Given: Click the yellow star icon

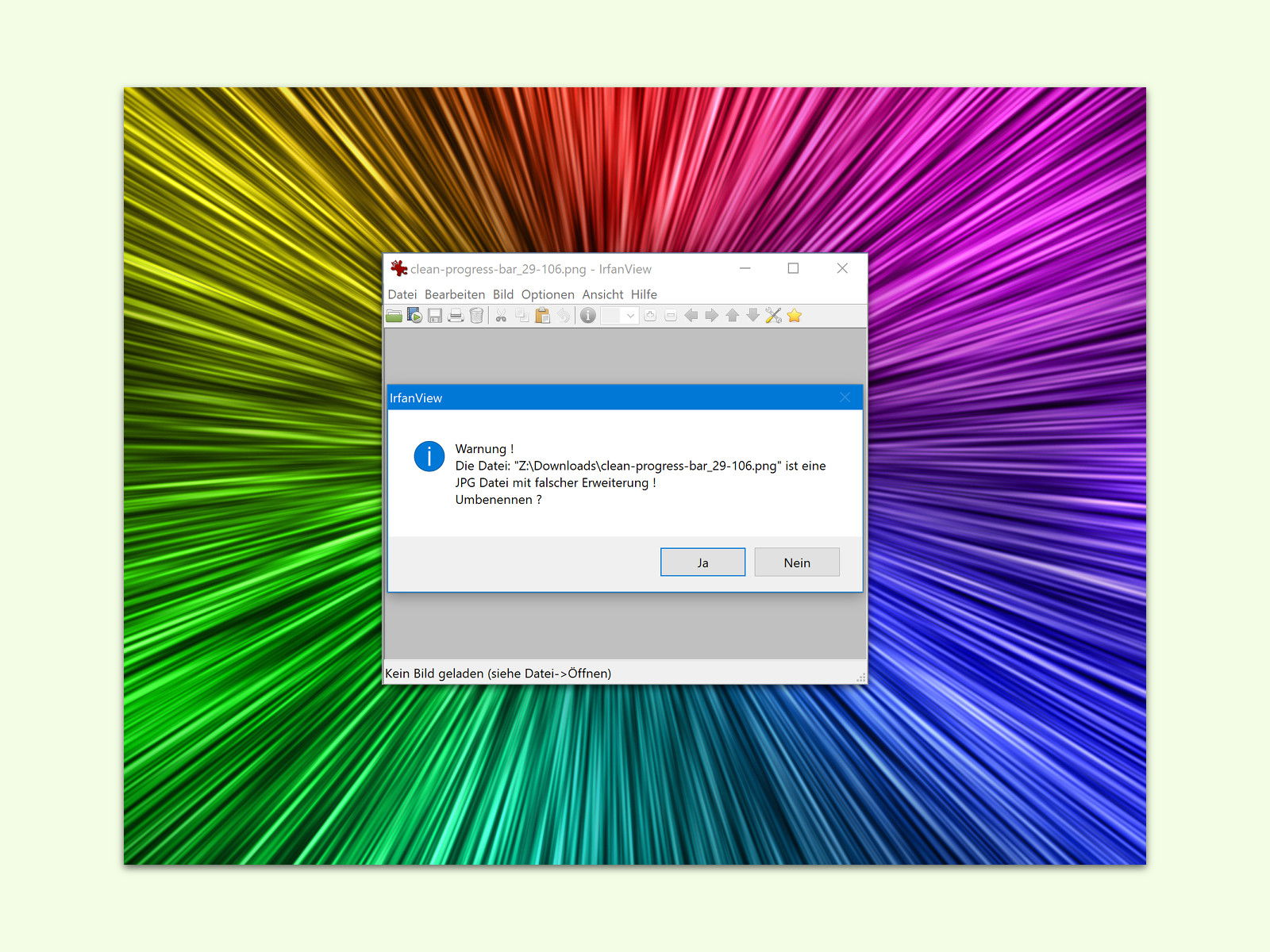Looking at the screenshot, I should coord(795,316).
